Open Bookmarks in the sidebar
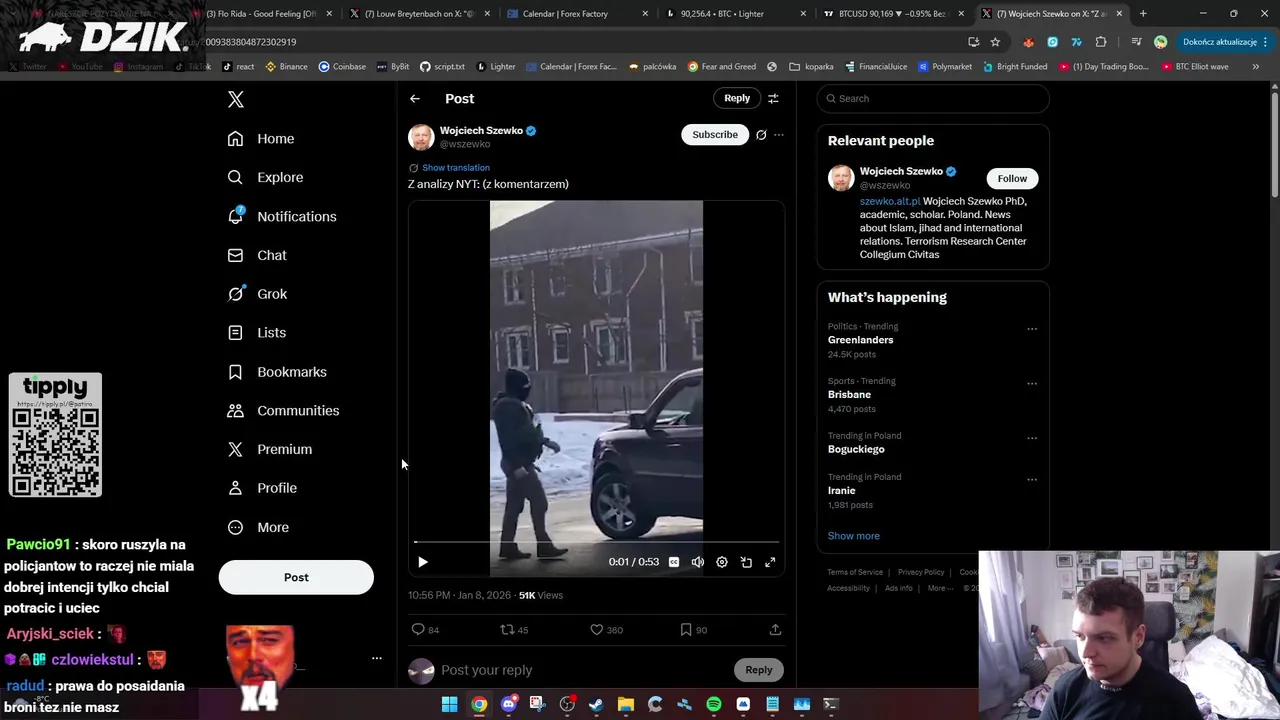This screenshot has width=1280, height=720. click(277, 372)
